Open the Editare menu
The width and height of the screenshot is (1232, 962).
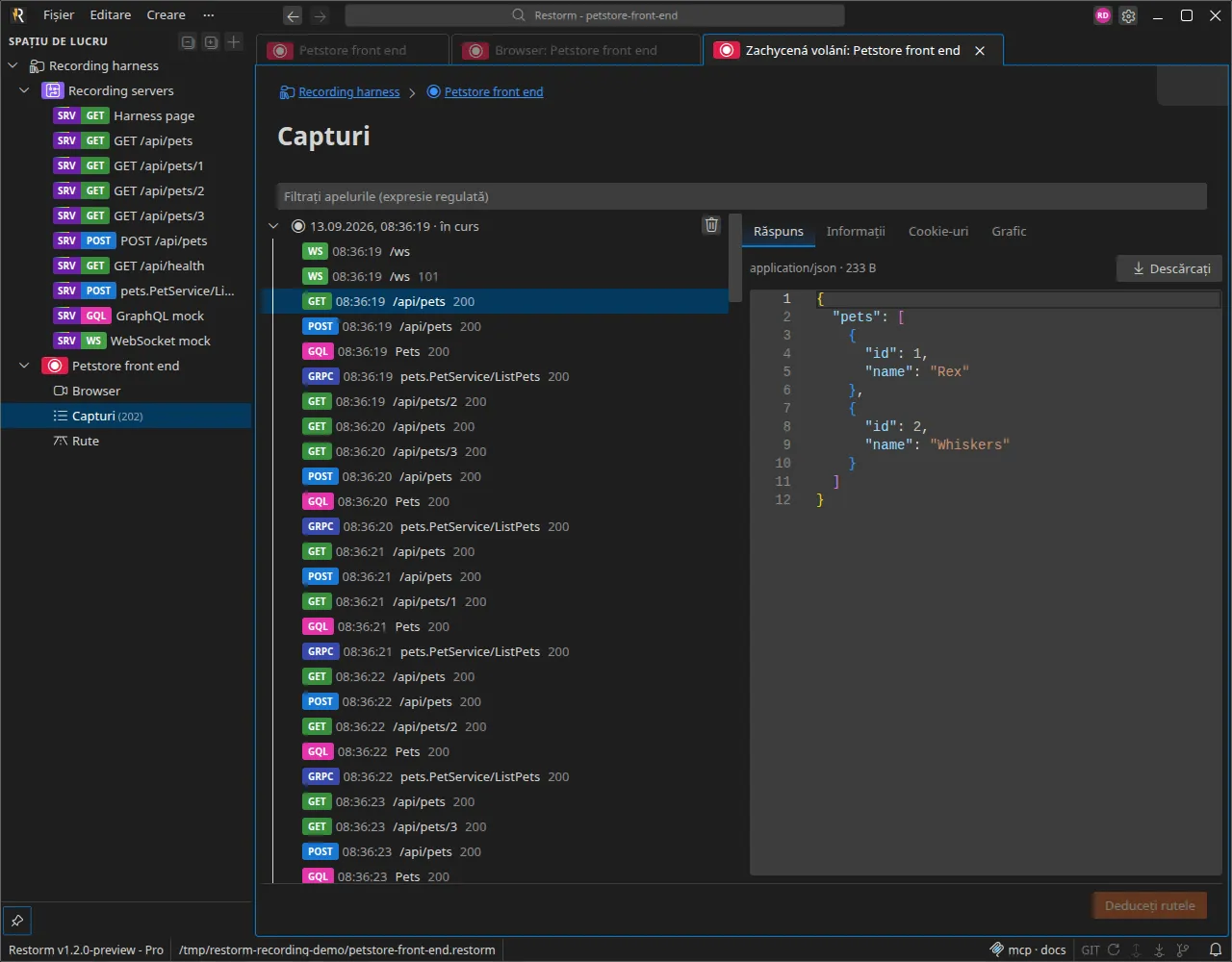click(x=111, y=15)
